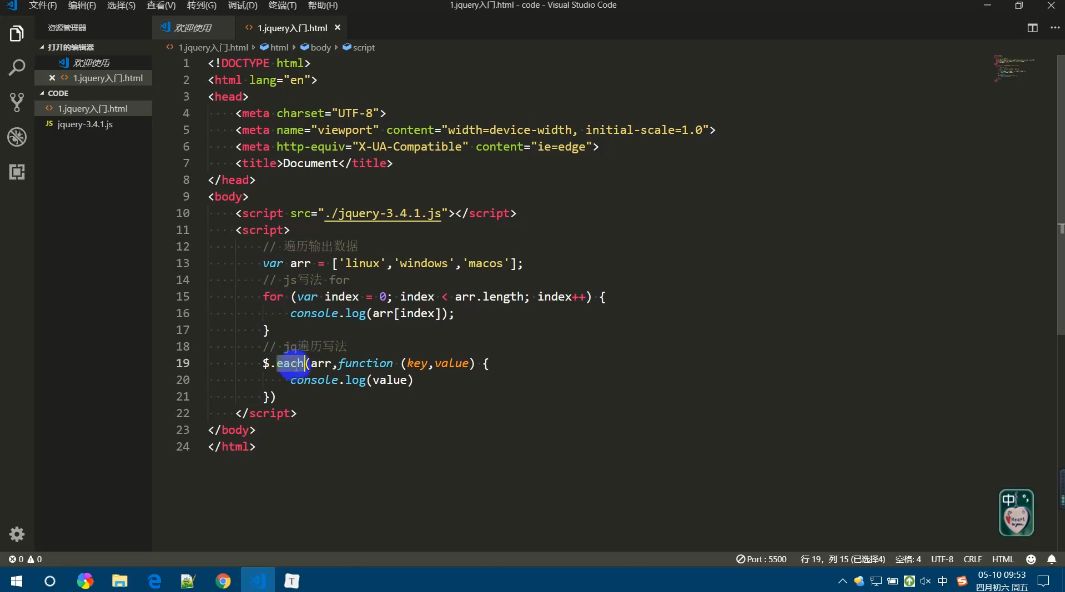1065x592 pixels.
Task: Collapse the open editors section
Action: pos(70,47)
